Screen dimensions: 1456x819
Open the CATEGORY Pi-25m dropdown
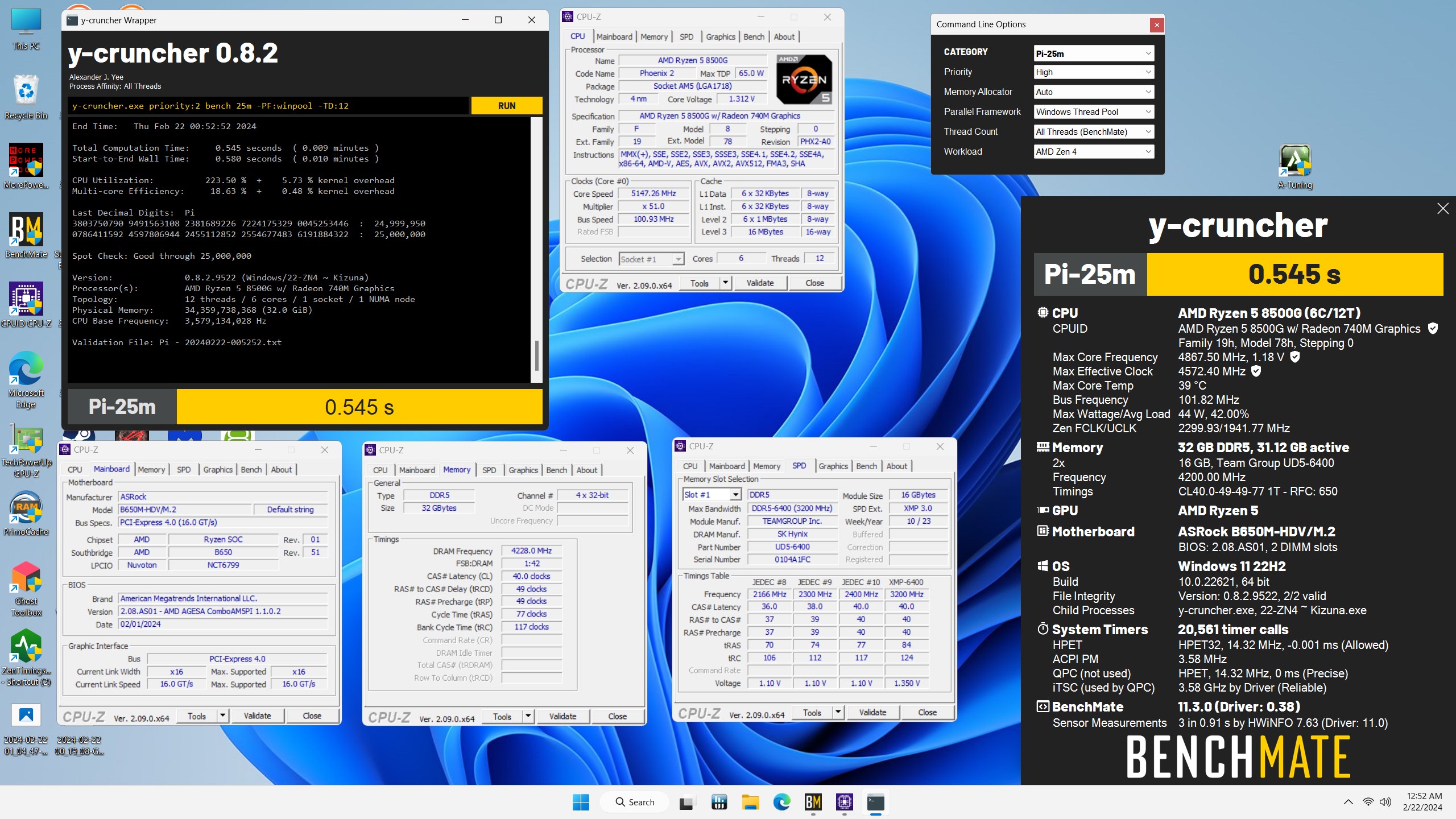click(1093, 53)
